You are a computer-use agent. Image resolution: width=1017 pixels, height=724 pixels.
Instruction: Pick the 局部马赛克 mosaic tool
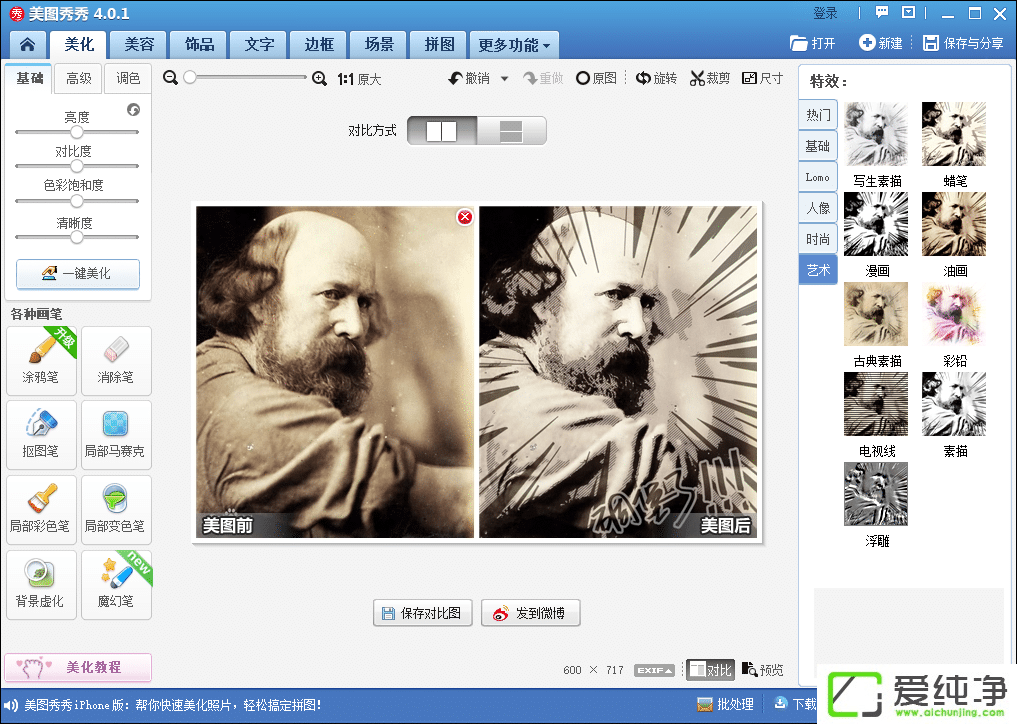click(x=116, y=434)
